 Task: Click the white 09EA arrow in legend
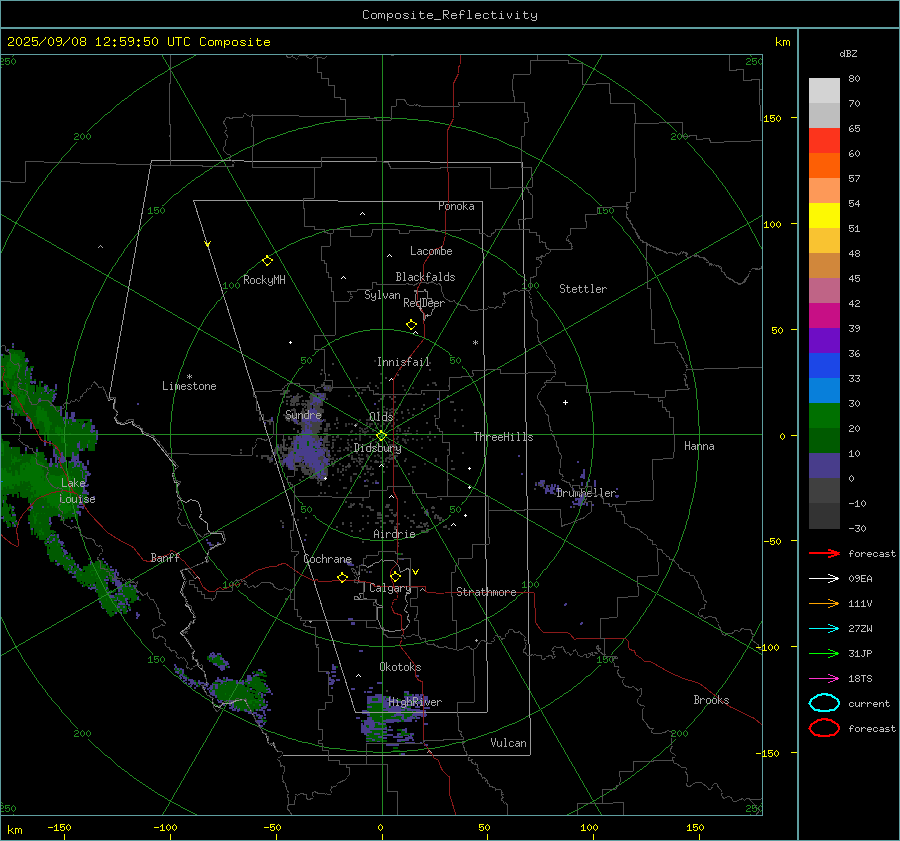point(824,579)
